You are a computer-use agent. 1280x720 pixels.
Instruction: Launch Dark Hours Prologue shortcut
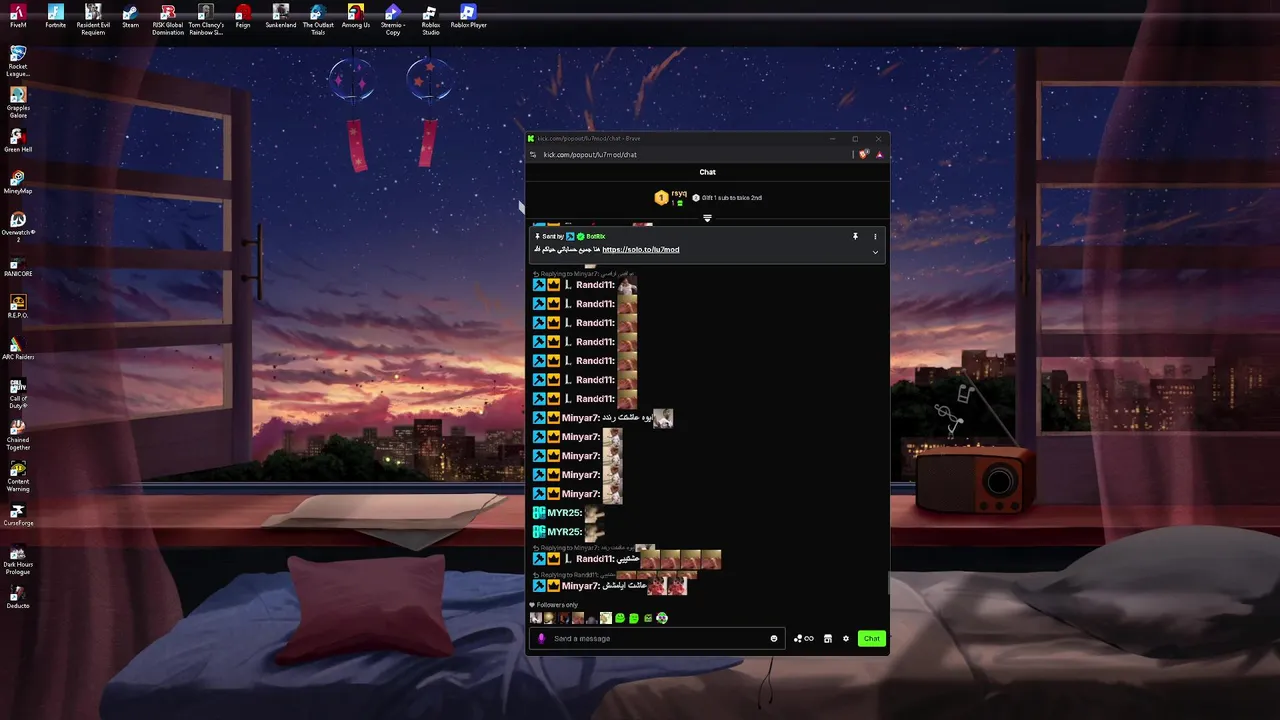point(18,560)
